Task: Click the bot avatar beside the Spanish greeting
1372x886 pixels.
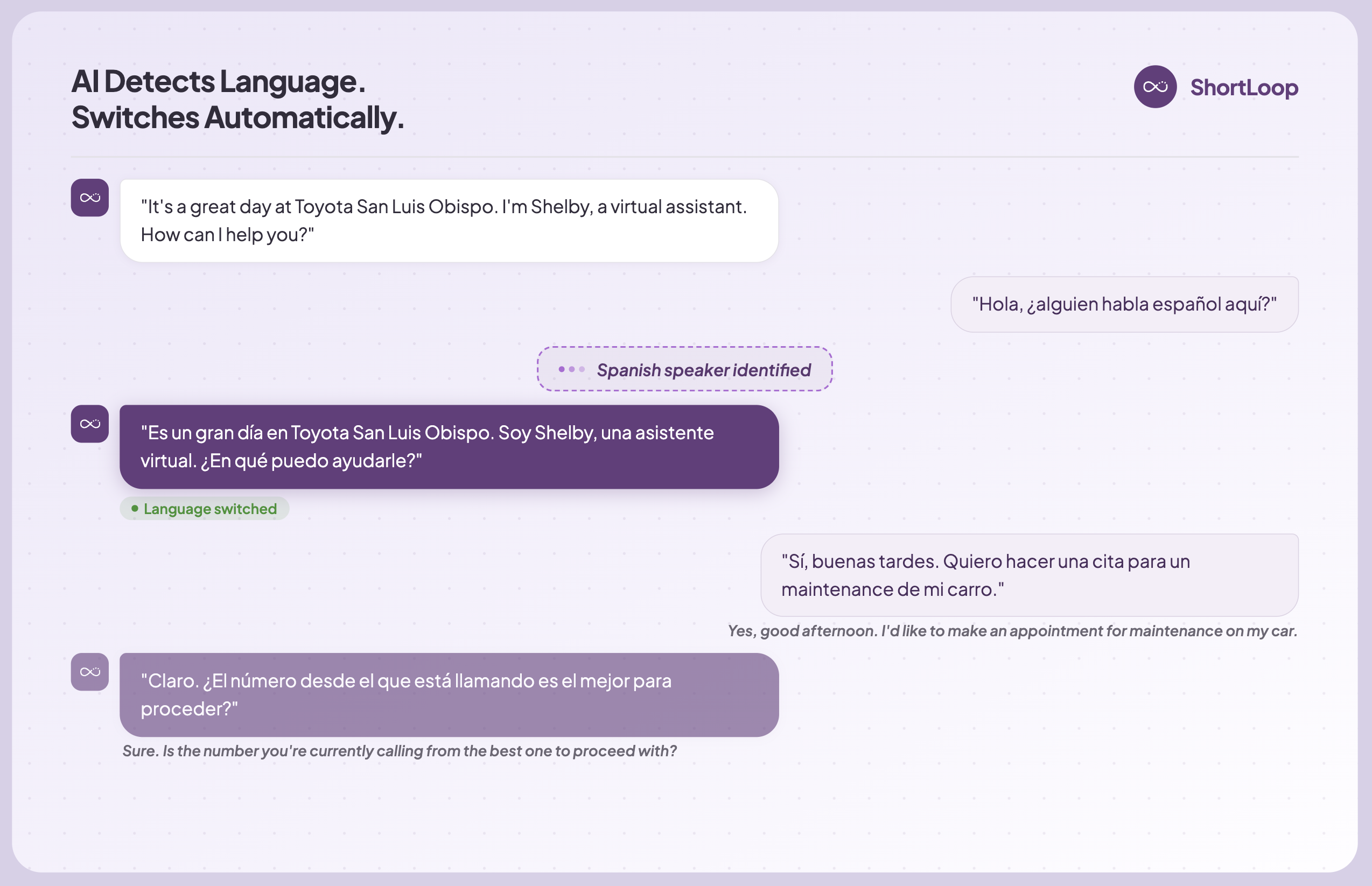Action: (x=90, y=424)
